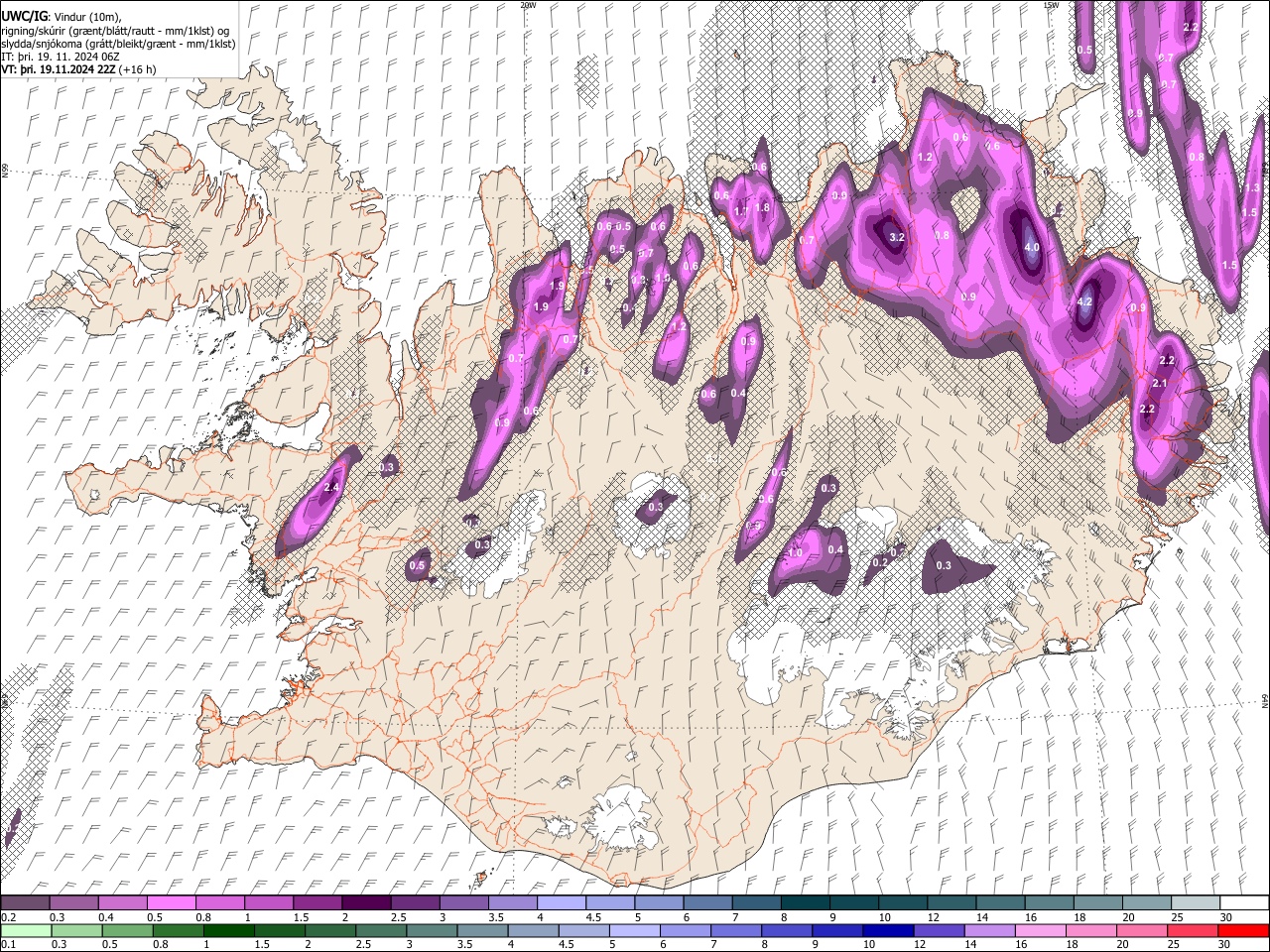
Task: Click the header line starting 'slydda/snjókoma'
Action: tap(118, 44)
